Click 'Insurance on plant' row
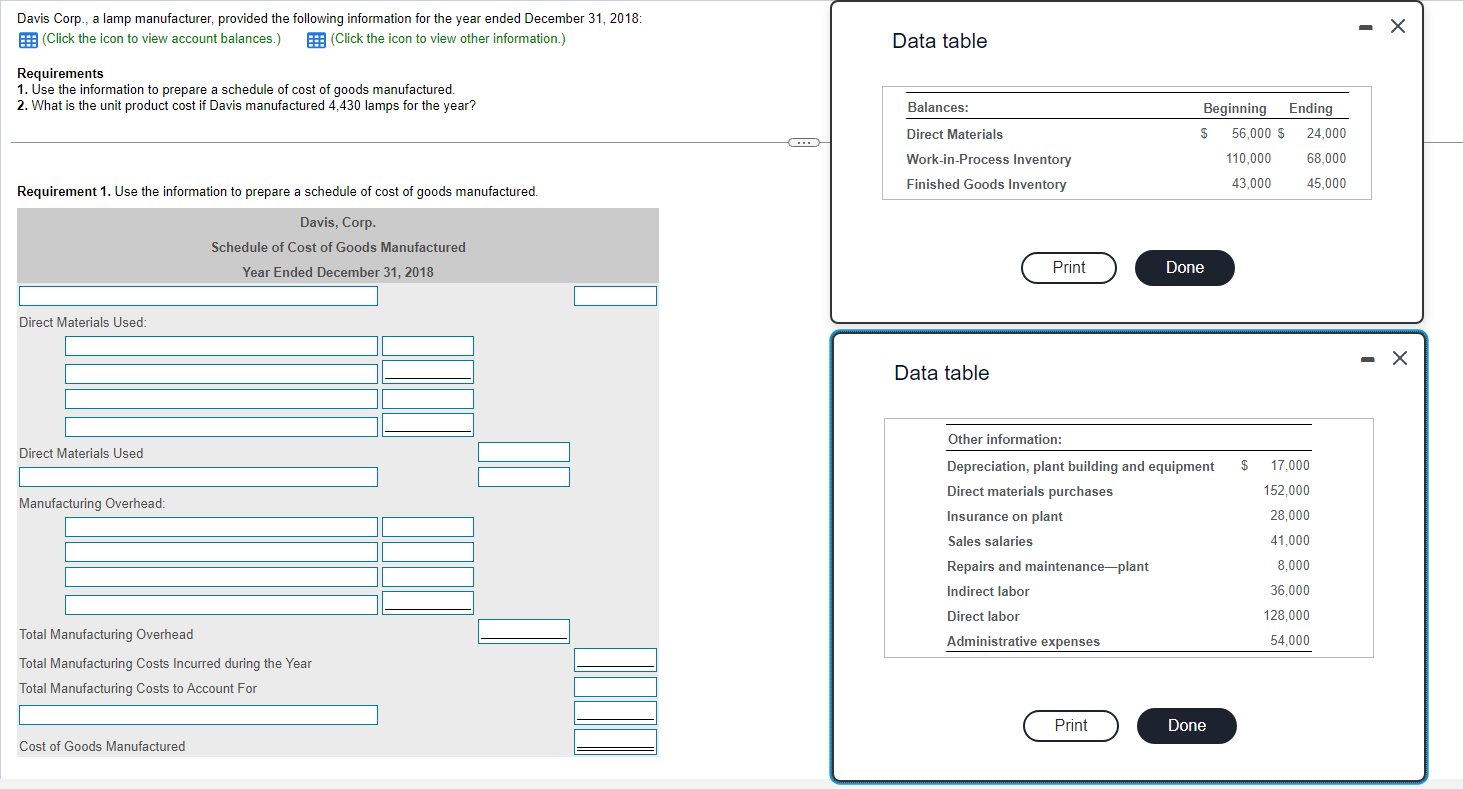Screen dimensions: 1463x789 1004,516
